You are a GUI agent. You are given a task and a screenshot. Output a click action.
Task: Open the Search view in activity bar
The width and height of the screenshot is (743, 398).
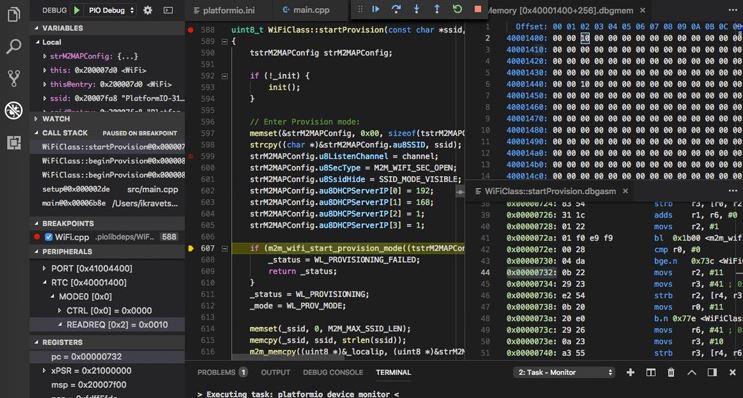[14, 46]
